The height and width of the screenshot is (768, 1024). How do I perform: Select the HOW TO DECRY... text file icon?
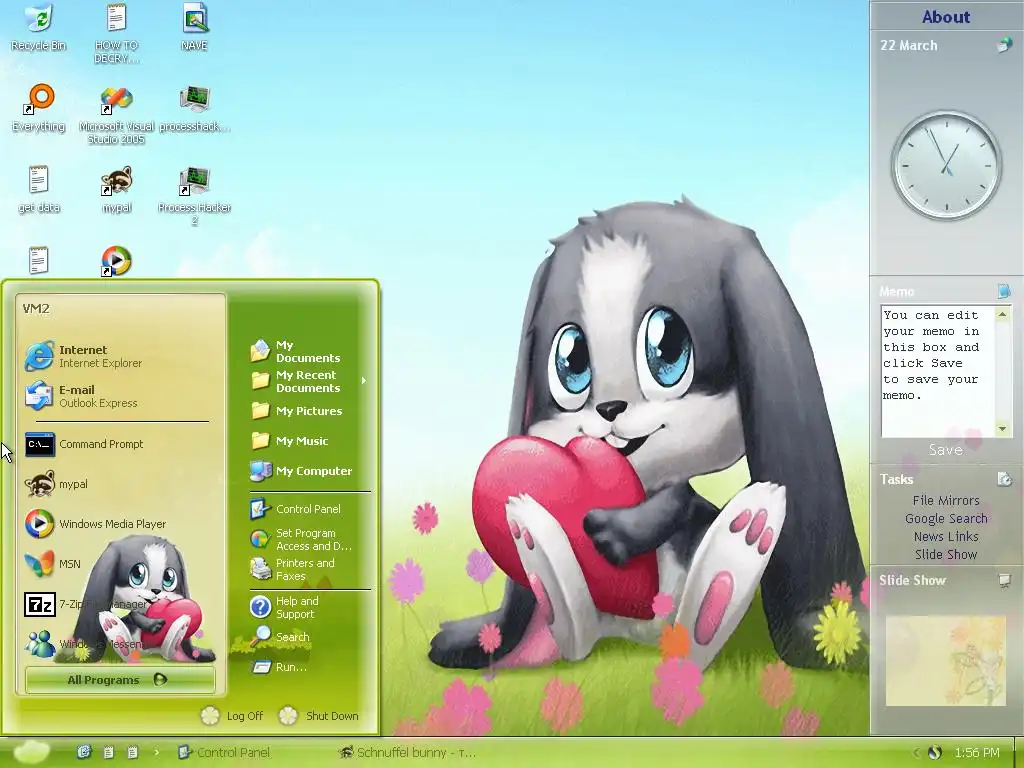[116, 33]
